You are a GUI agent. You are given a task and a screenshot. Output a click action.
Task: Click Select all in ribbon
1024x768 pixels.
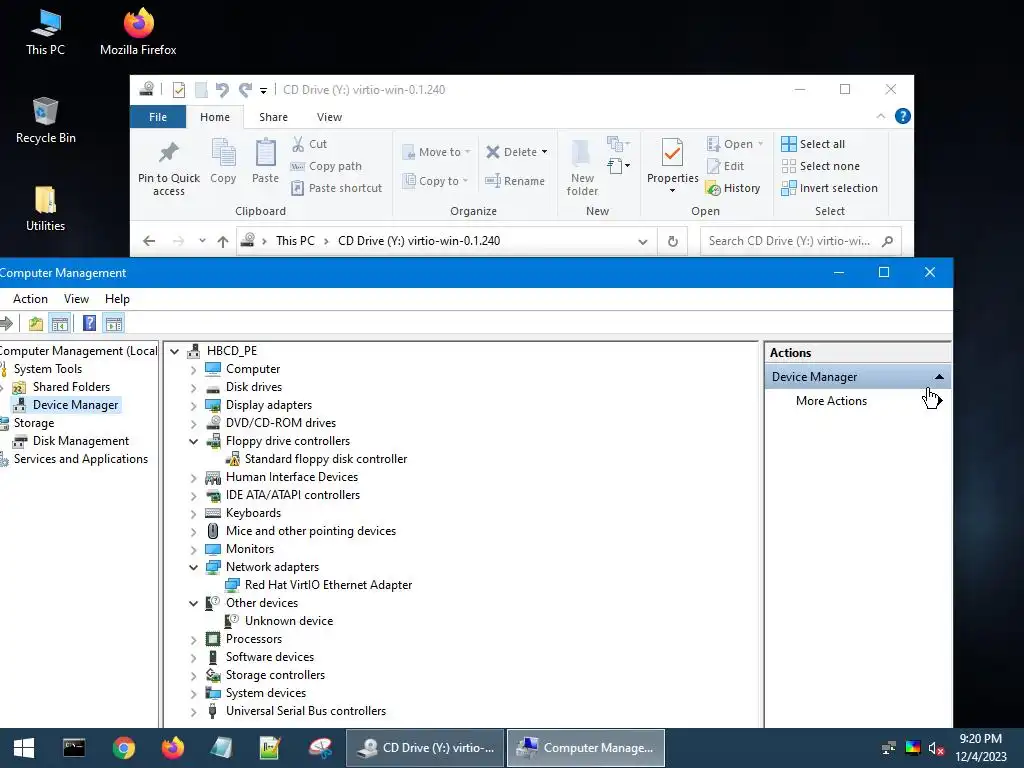tap(813, 144)
